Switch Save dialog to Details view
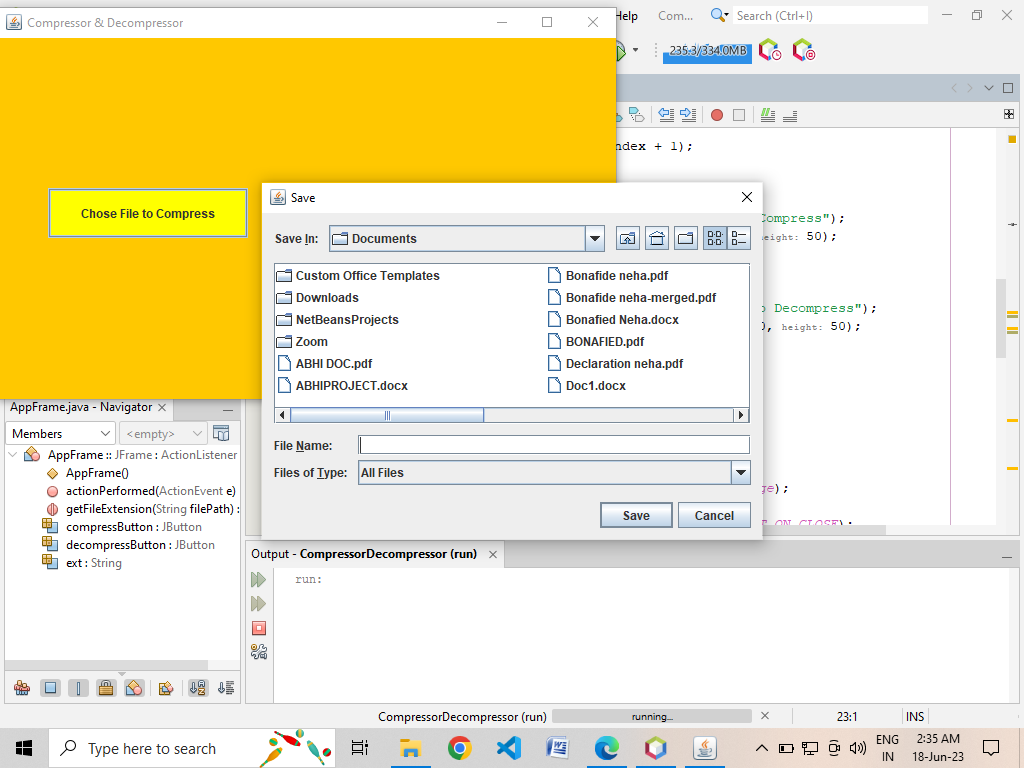The image size is (1024, 768). click(x=739, y=238)
